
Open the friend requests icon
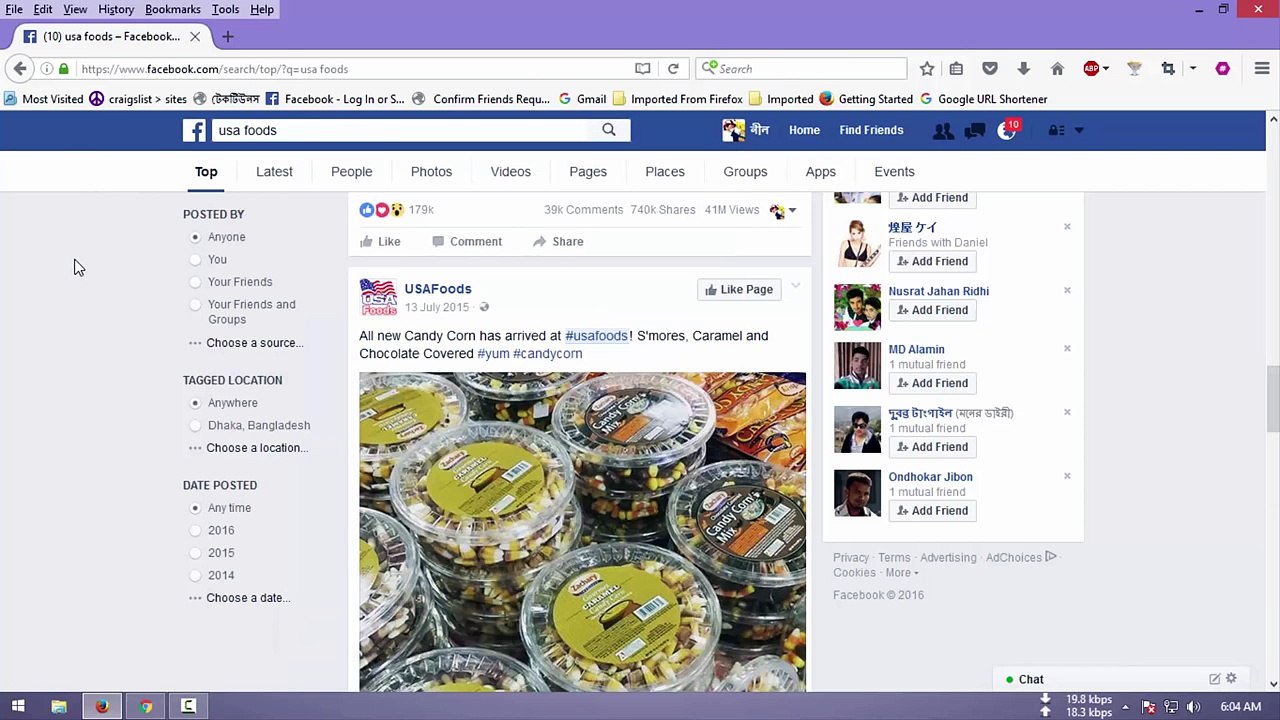click(x=943, y=130)
